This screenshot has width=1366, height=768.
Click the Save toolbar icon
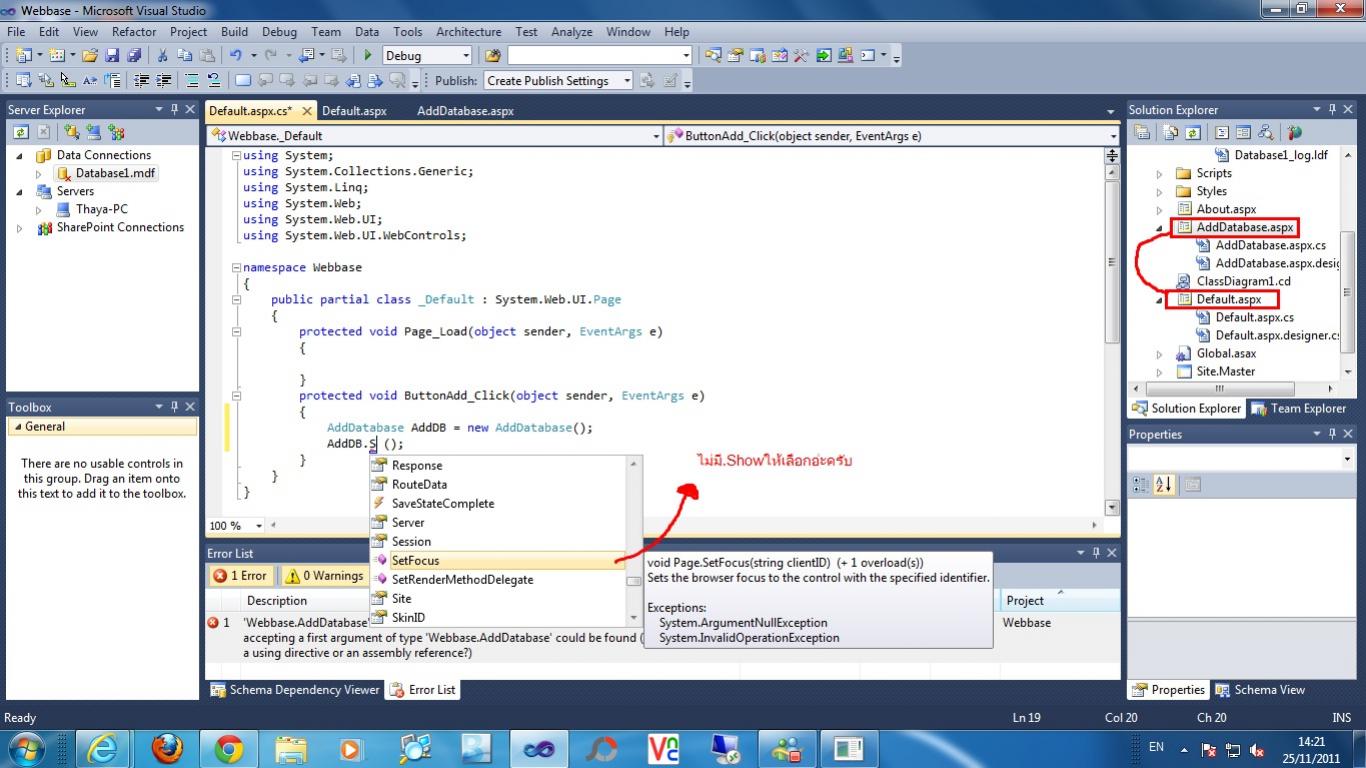[x=110, y=56]
